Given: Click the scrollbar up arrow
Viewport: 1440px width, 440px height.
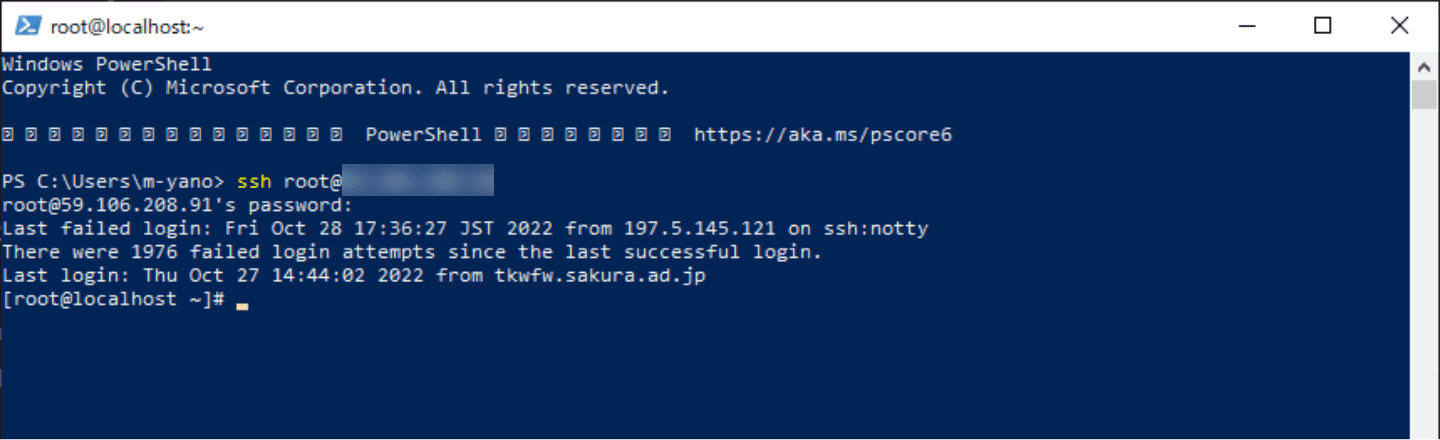Looking at the screenshot, I should pos(1424,66).
